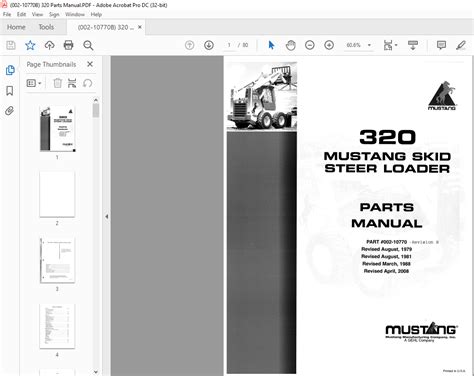
Task: Open the Help menu
Action: (x=96, y=14)
